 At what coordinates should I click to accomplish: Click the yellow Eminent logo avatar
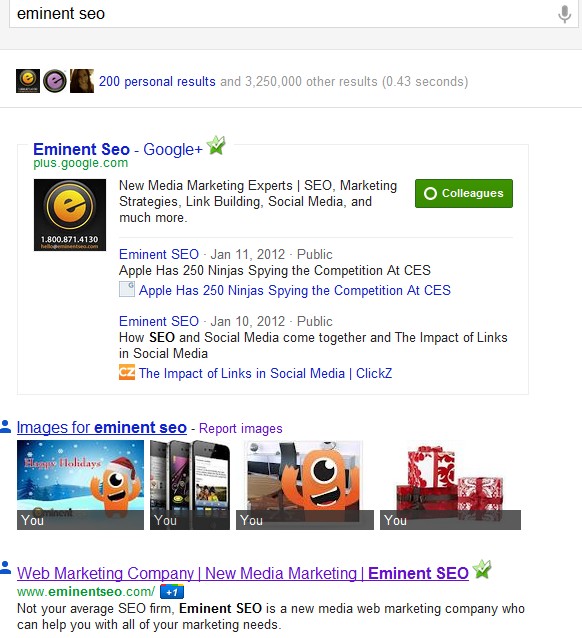(x=28, y=81)
